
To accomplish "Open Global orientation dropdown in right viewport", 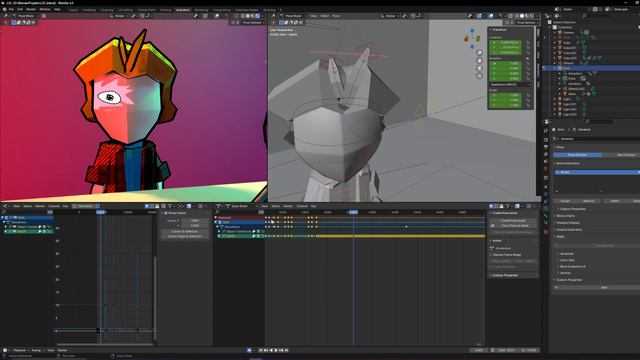I will [390, 16].
